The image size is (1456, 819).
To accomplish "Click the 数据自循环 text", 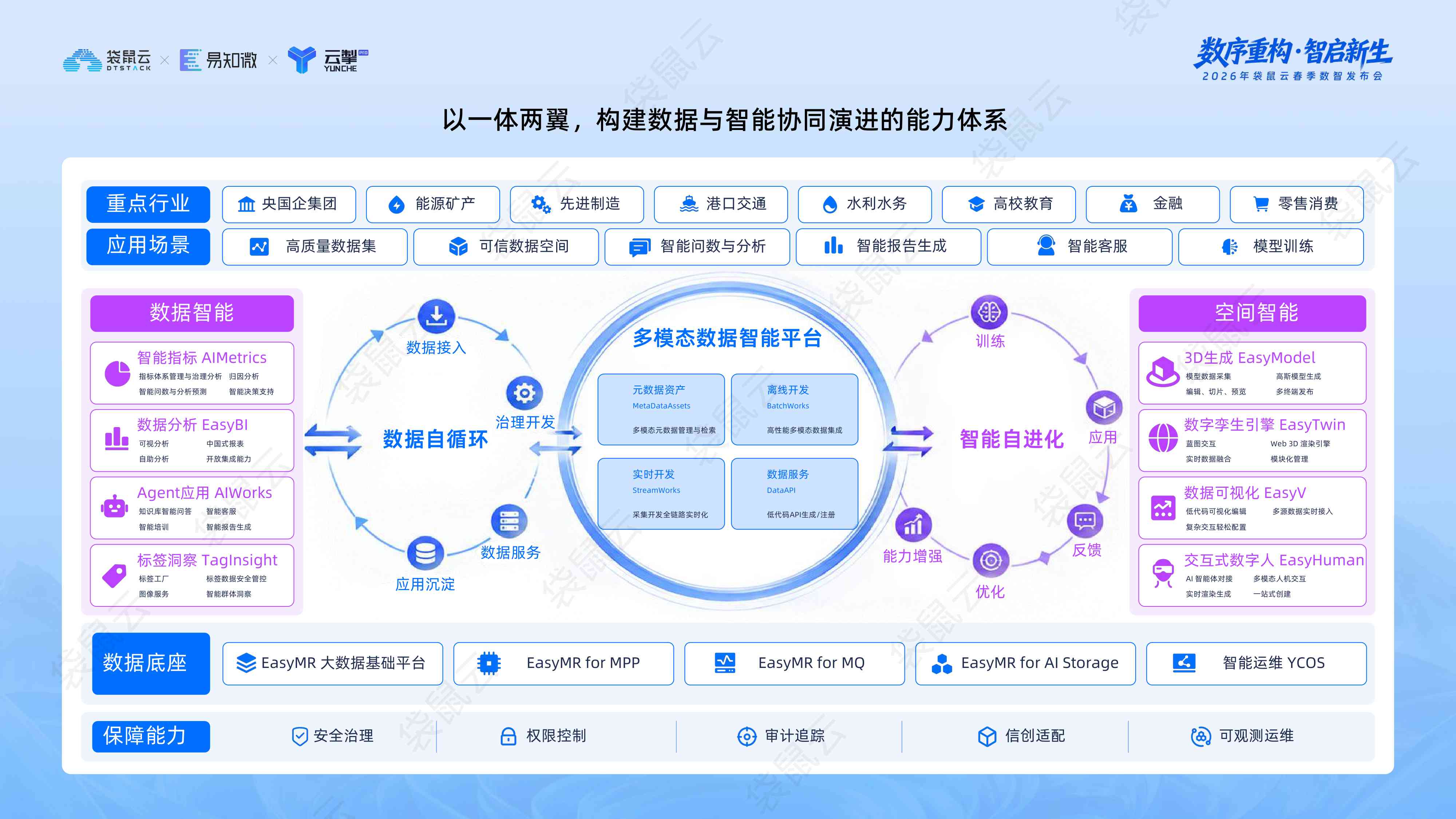I will tap(435, 439).
